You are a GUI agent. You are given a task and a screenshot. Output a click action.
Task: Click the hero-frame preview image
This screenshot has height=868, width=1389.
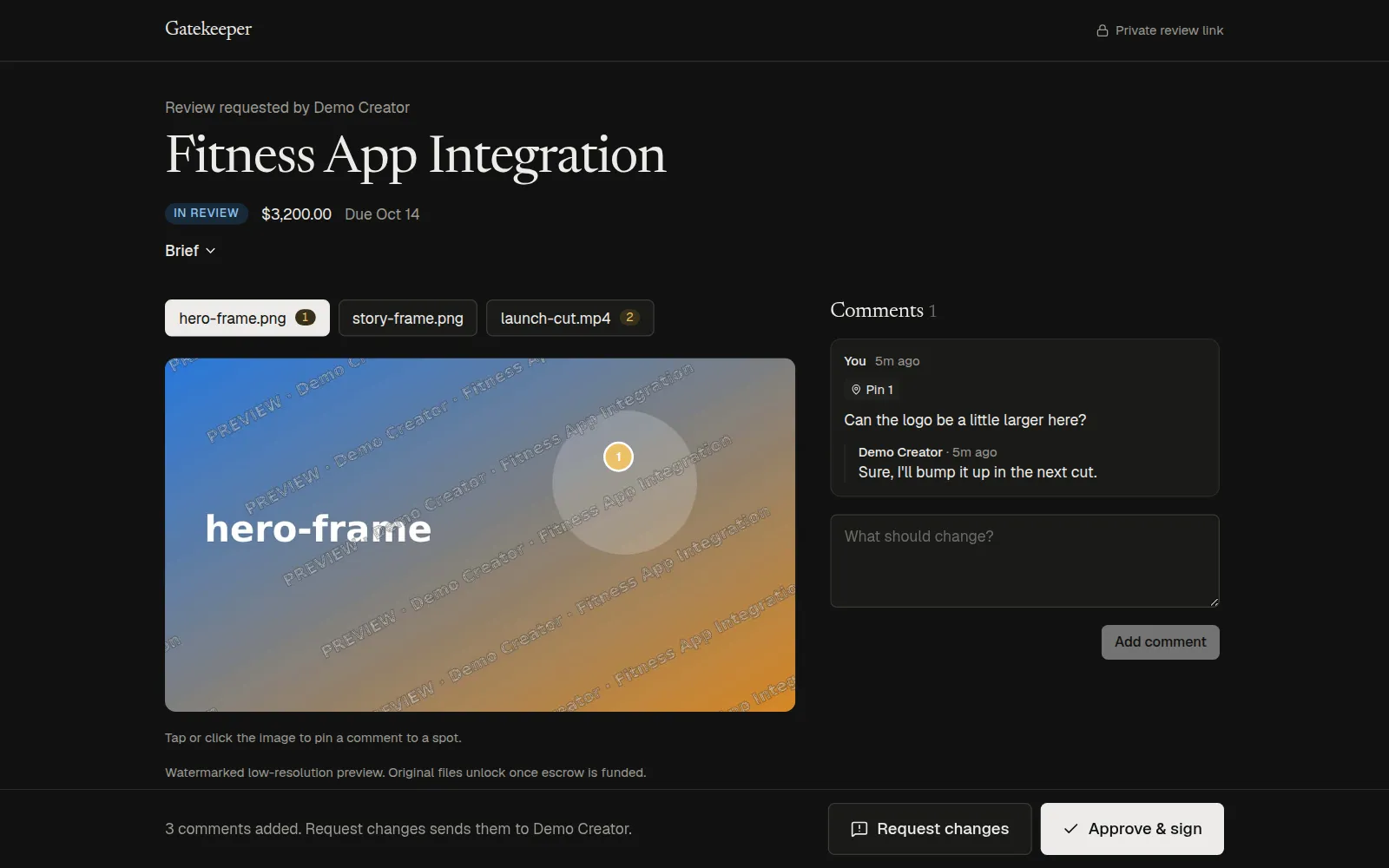pyautogui.click(x=480, y=535)
